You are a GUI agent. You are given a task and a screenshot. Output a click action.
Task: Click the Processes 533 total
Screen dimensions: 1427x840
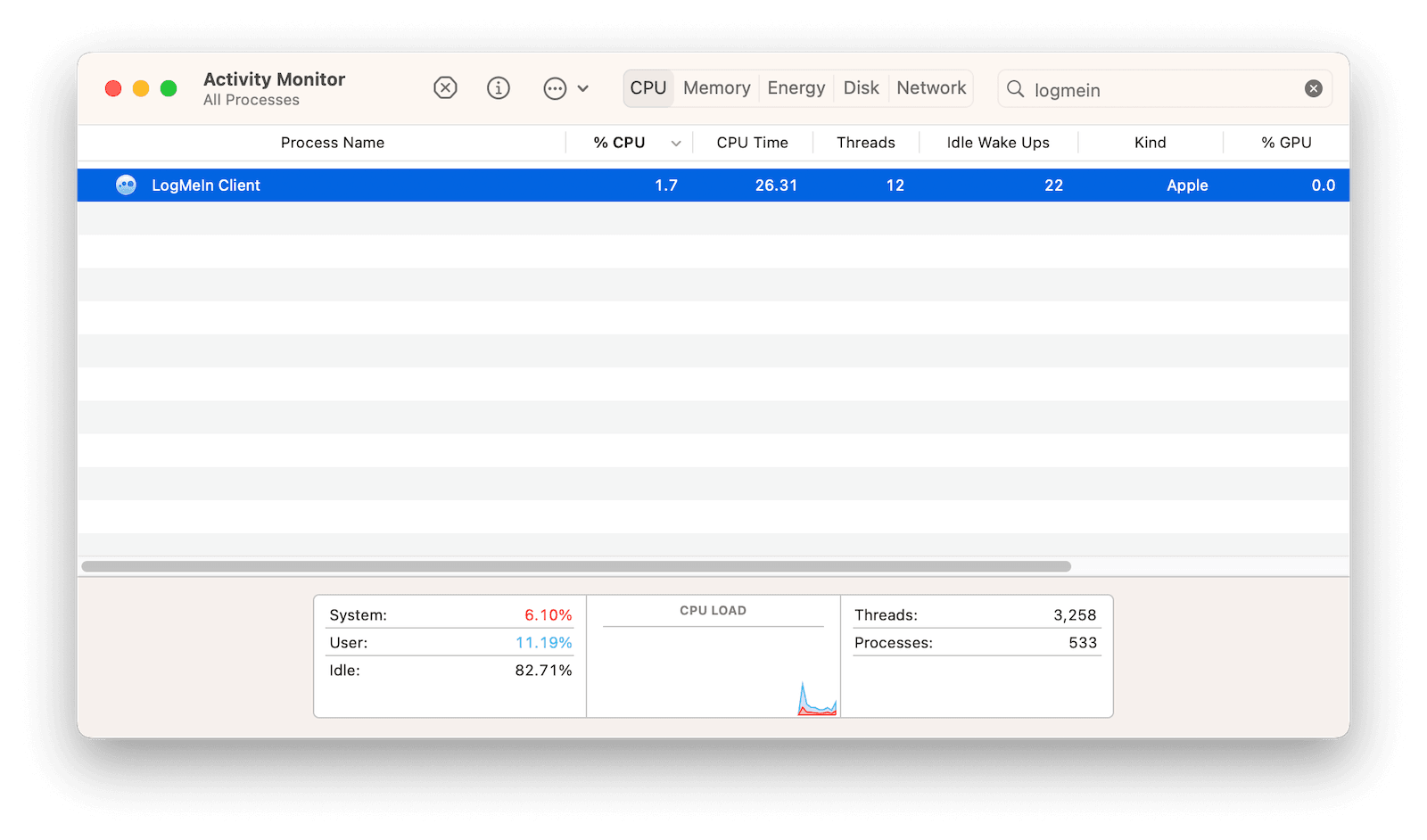(x=1083, y=643)
